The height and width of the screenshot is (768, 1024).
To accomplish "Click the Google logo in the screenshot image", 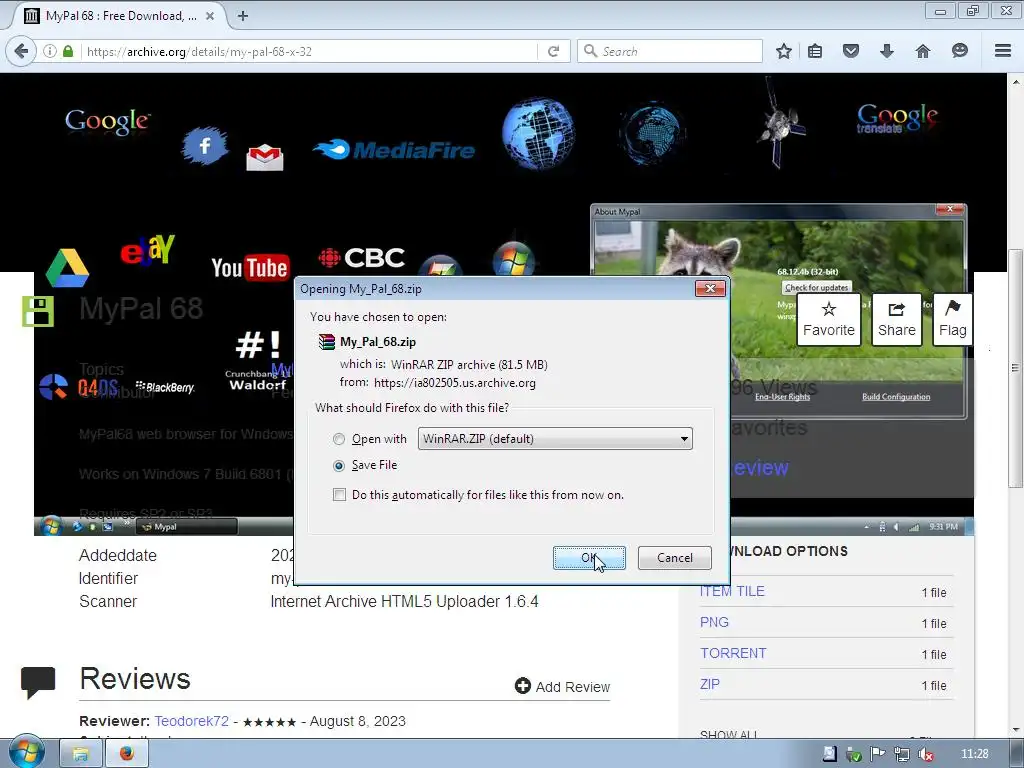I will [108, 121].
